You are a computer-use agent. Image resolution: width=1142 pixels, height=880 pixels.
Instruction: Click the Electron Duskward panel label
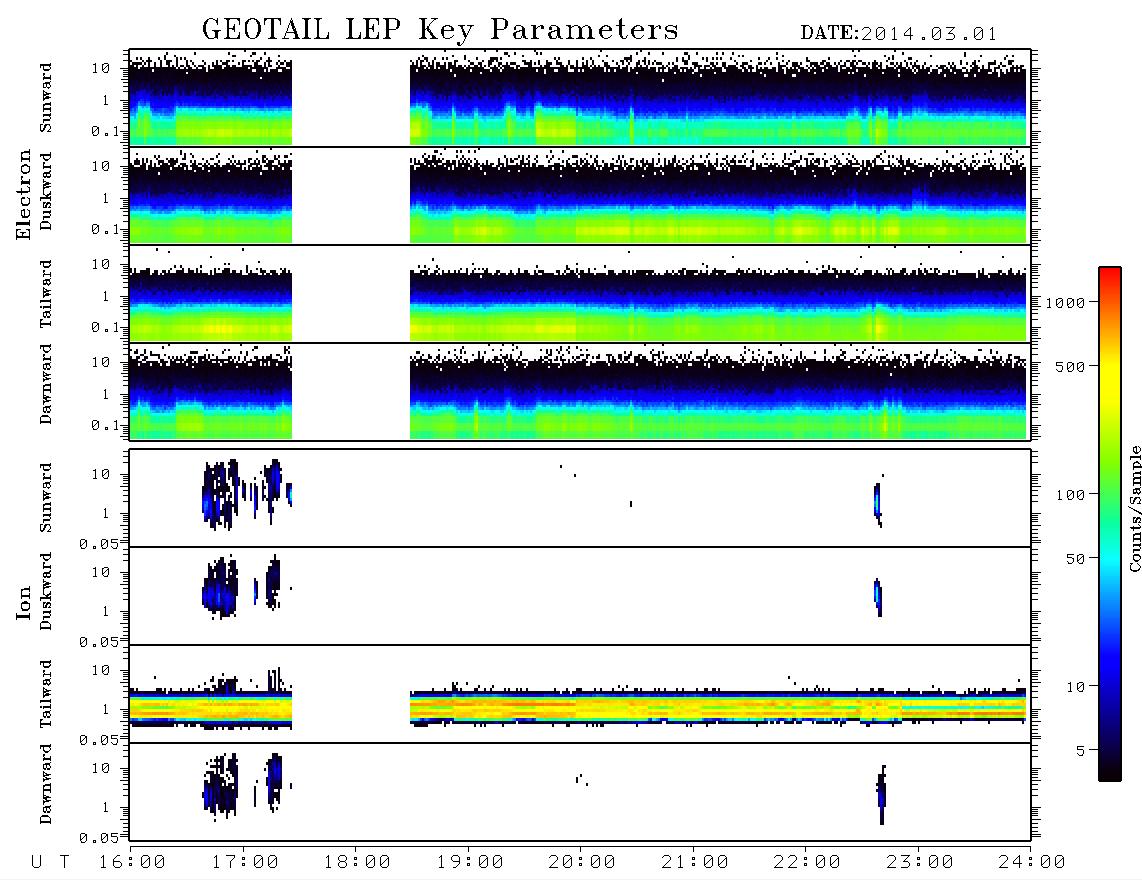tap(46, 191)
